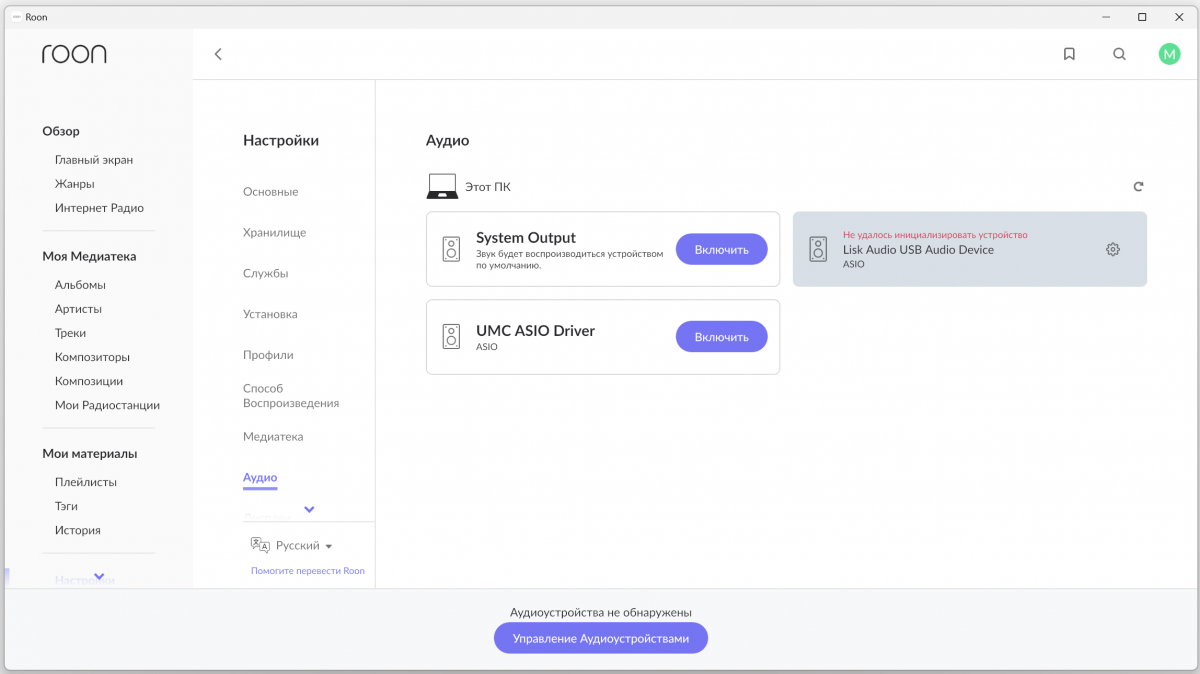
Task: Enable the UMC ASIO Driver device
Action: point(722,337)
